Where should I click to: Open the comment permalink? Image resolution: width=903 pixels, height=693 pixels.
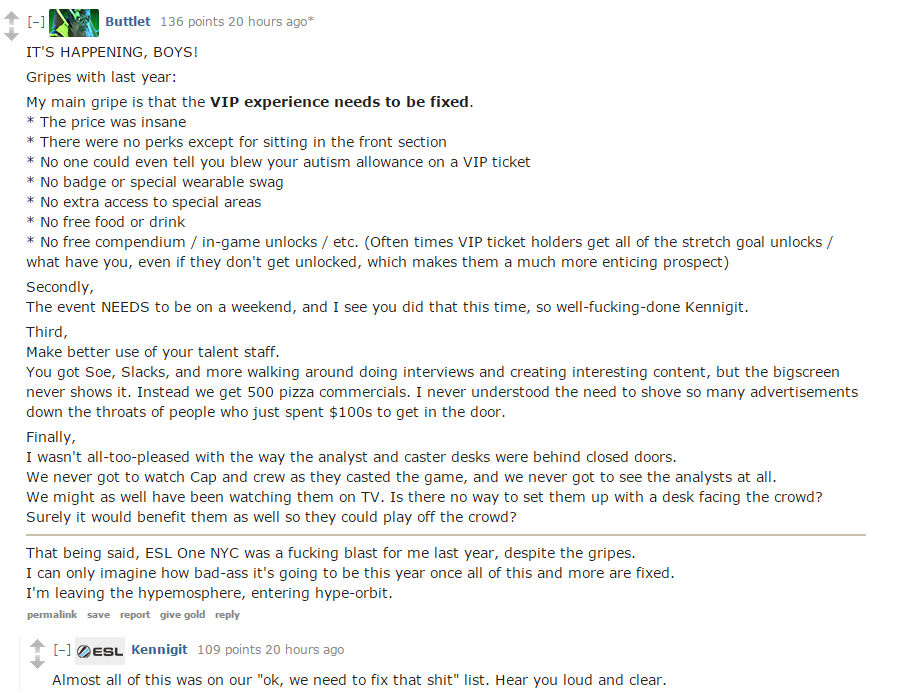[52, 615]
